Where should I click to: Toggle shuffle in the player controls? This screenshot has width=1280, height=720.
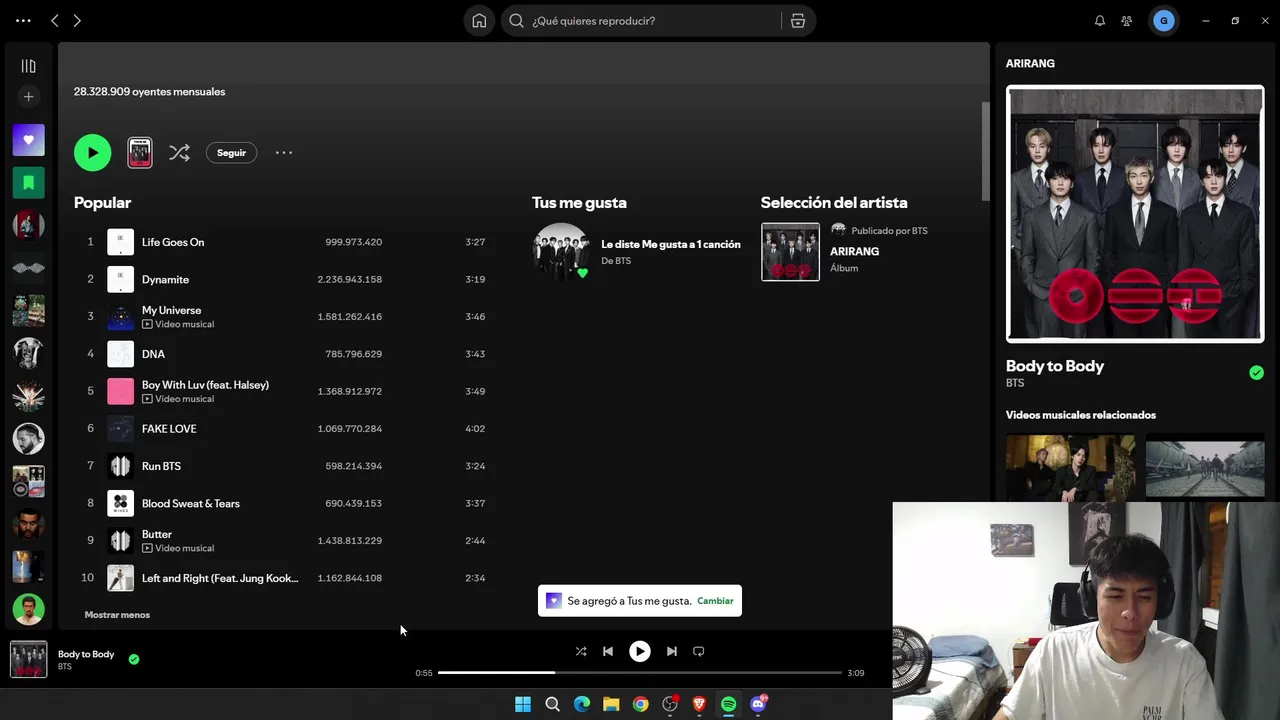[581, 651]
